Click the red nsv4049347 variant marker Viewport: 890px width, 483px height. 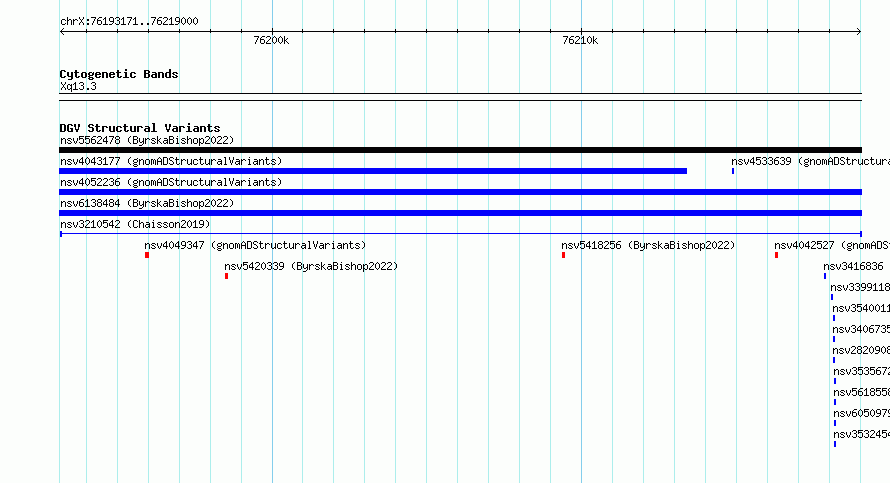(x=147, y=255)
